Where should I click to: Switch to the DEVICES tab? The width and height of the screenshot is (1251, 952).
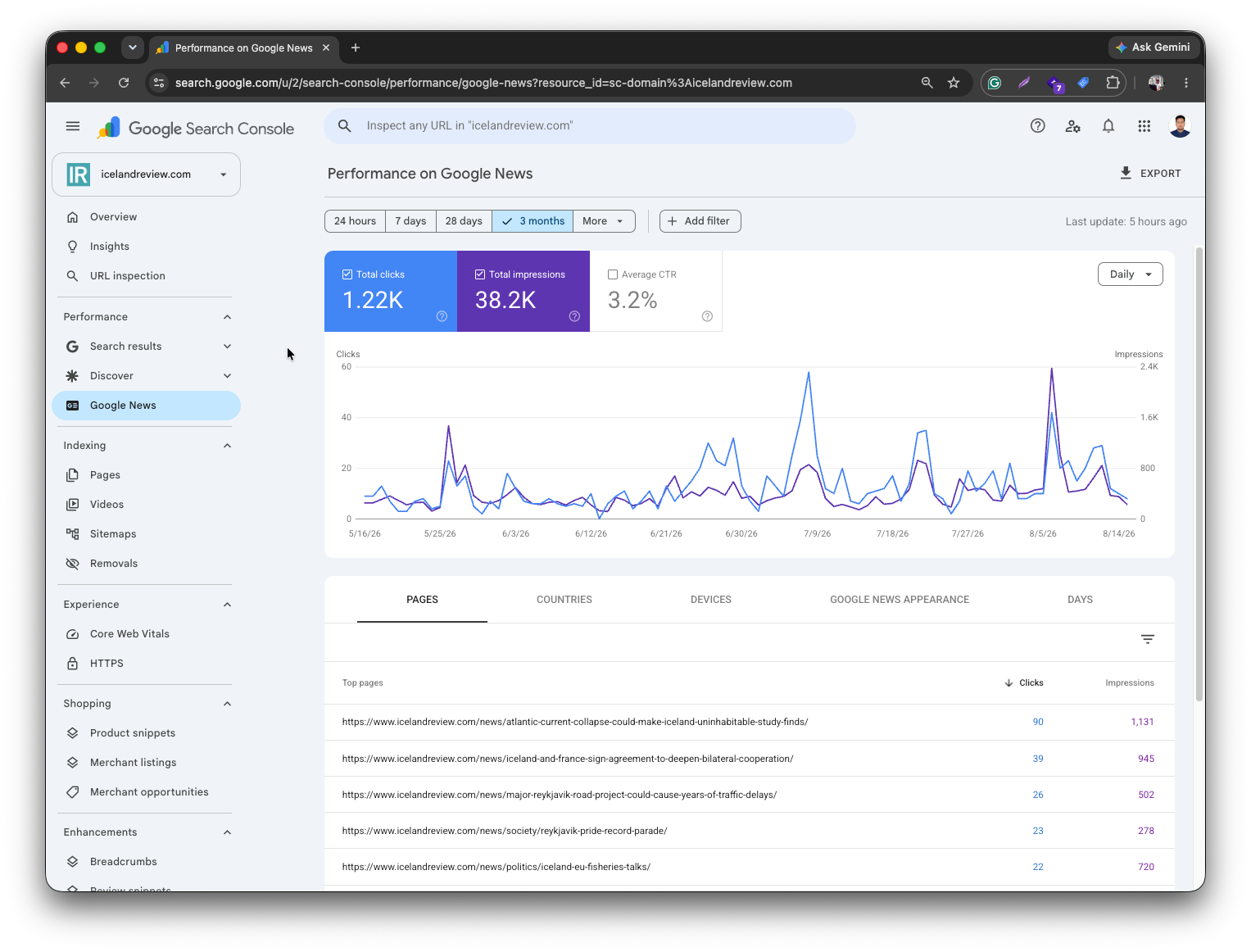tap(711, 600)
